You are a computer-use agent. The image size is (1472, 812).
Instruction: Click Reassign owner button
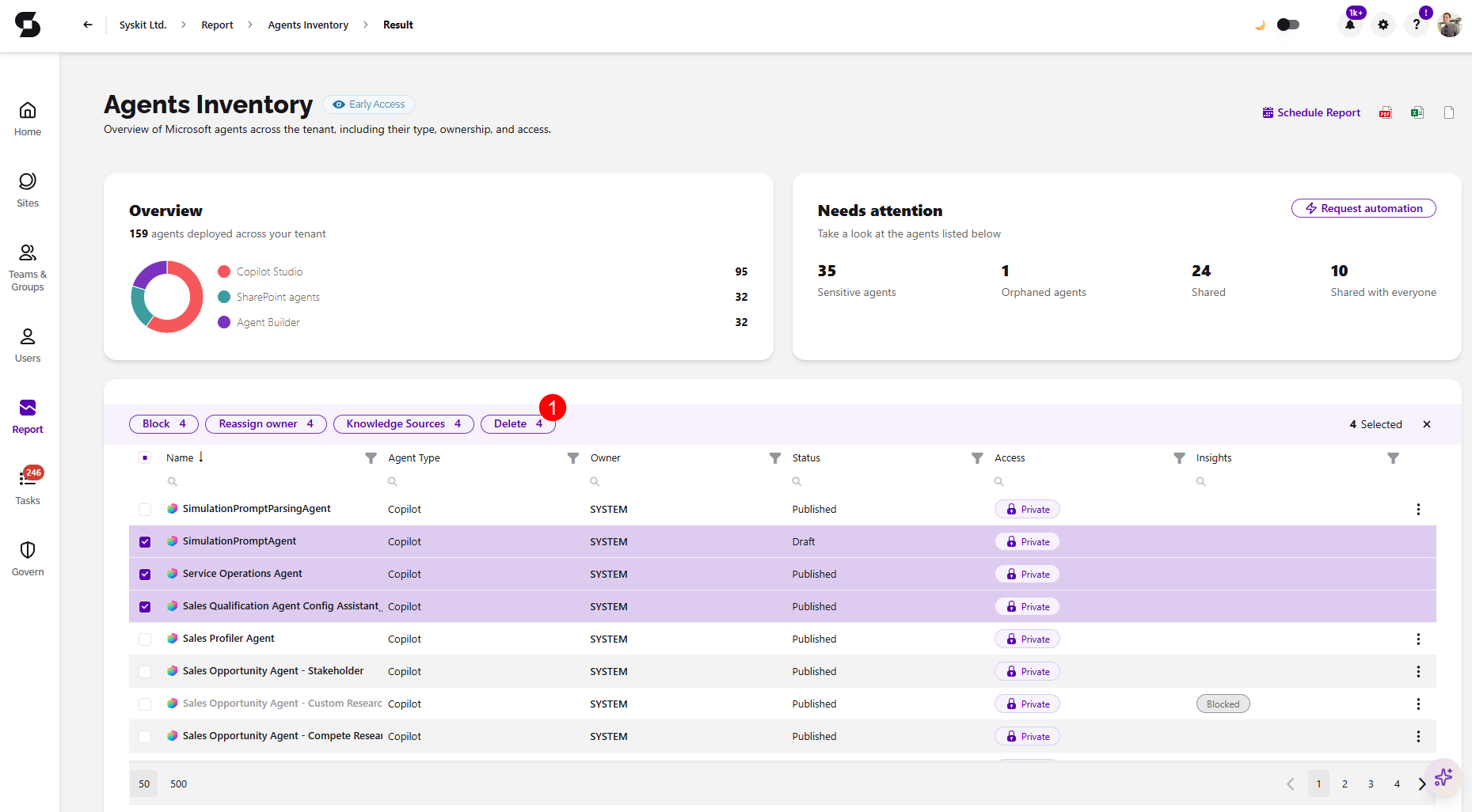pos(265,424)
